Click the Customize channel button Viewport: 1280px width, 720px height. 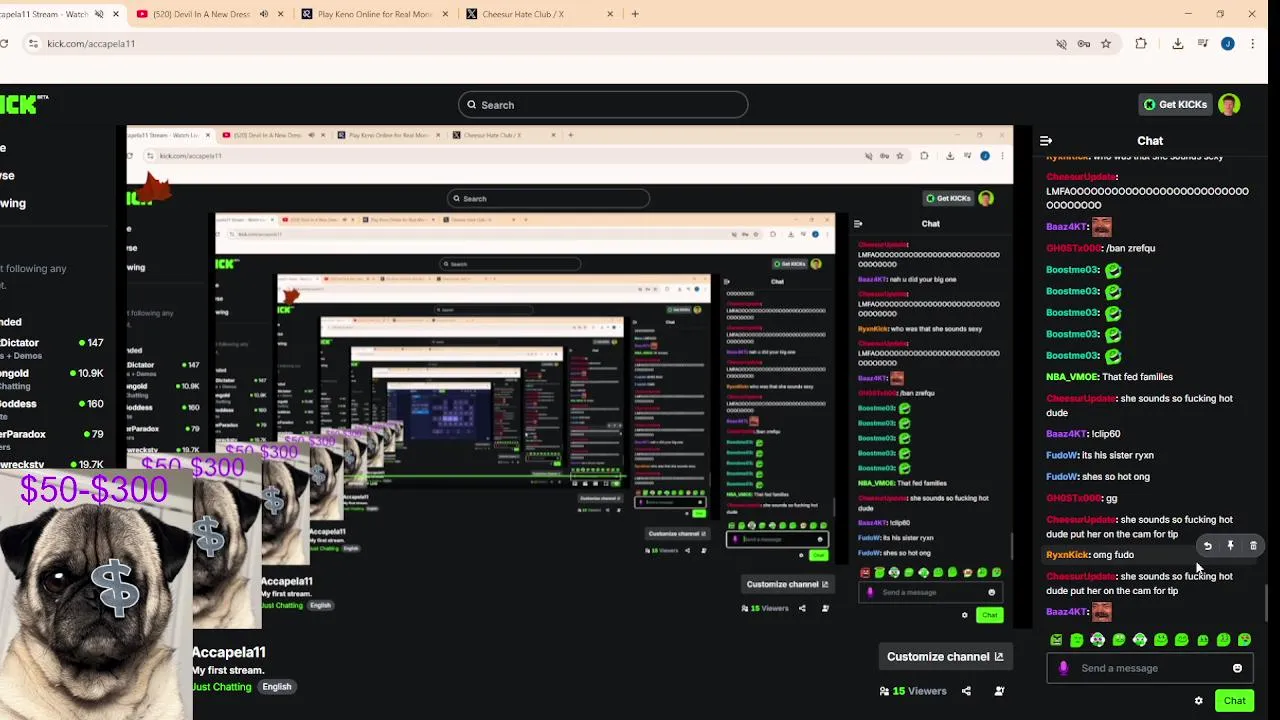(945, 657)
